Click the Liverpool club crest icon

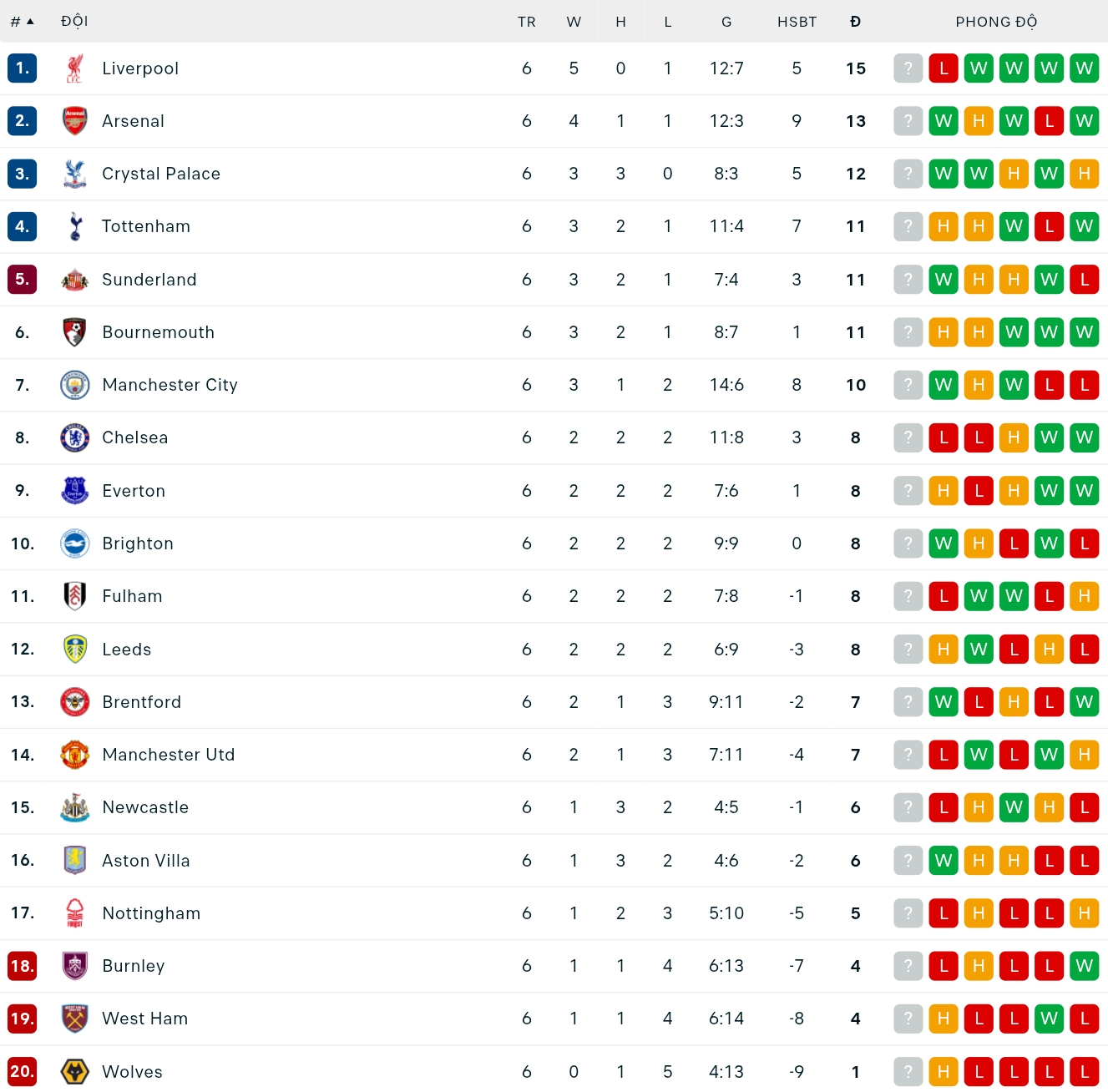(75, 68)
